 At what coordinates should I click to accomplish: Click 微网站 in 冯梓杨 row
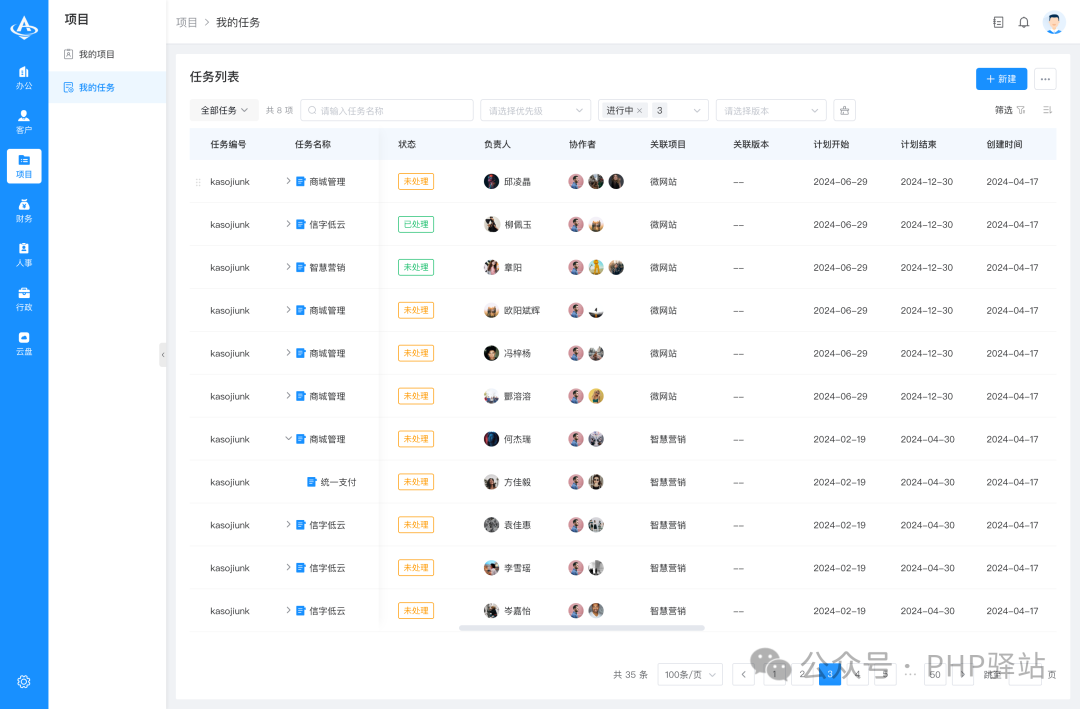coord(663,353)
